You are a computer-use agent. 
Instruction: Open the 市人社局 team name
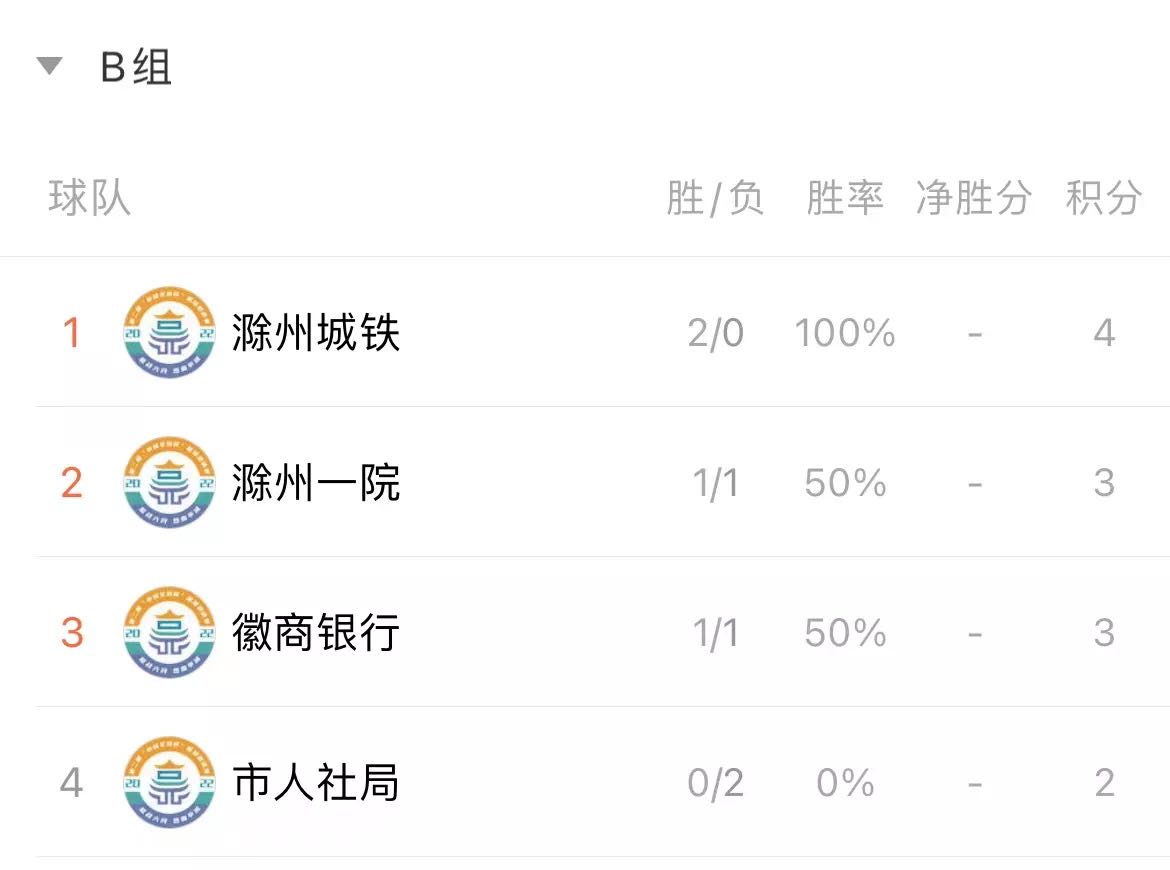[x=316, y=783]
